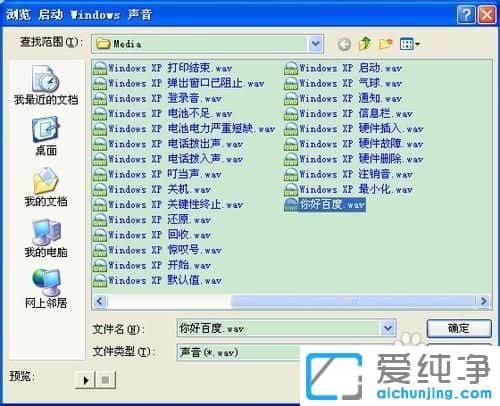Select Windows XP 硬件插入.wav file

click(x=354, y=129)
